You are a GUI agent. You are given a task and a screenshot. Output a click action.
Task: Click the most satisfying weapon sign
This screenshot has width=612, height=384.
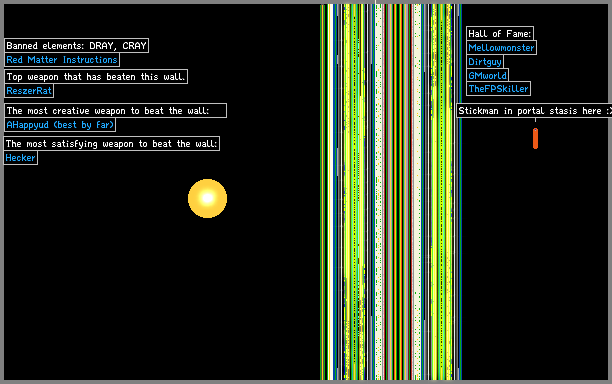(112, 144)
